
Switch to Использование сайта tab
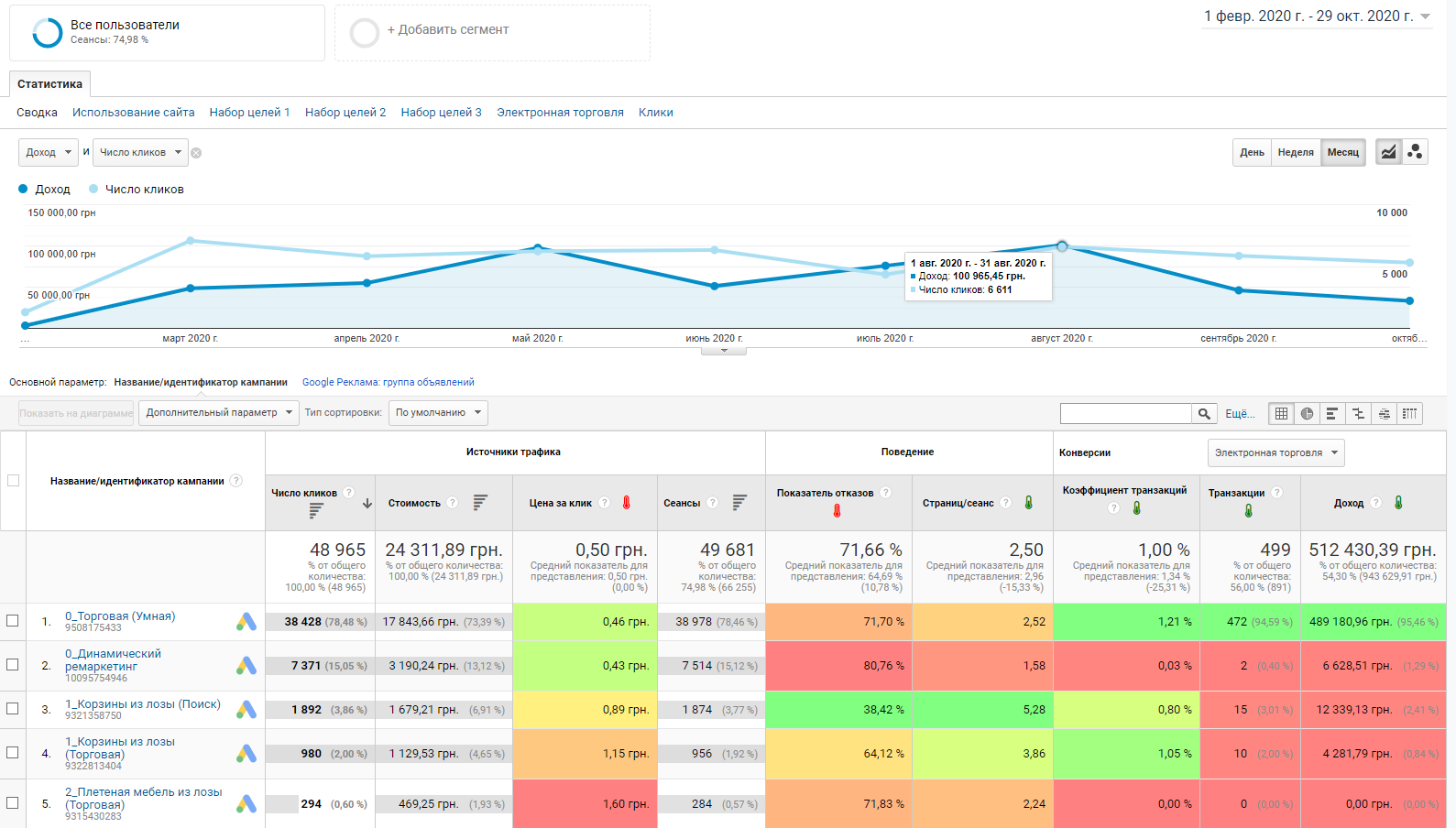click(x=133, y=113)
